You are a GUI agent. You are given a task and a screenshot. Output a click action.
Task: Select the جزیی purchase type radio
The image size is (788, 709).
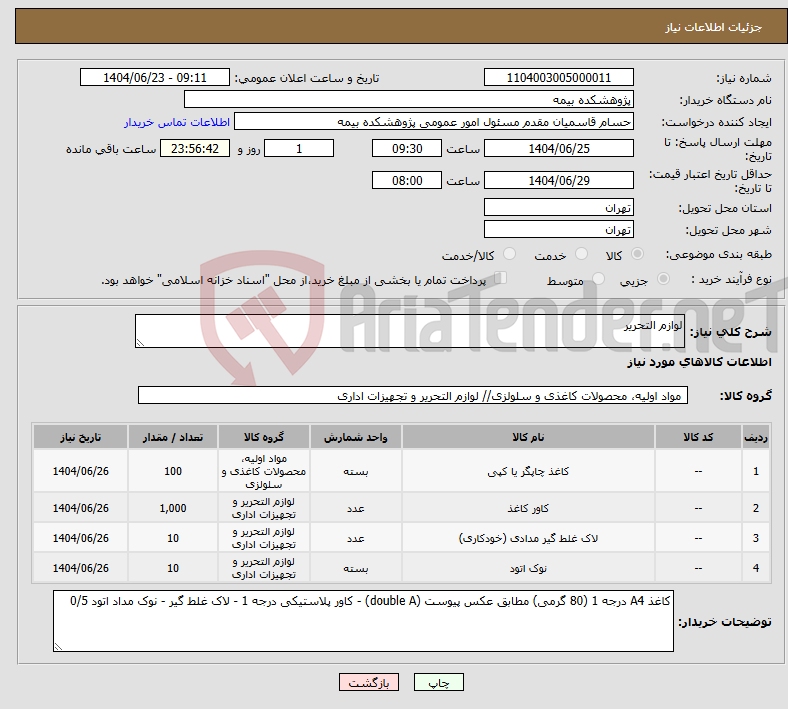pos(663,278)
